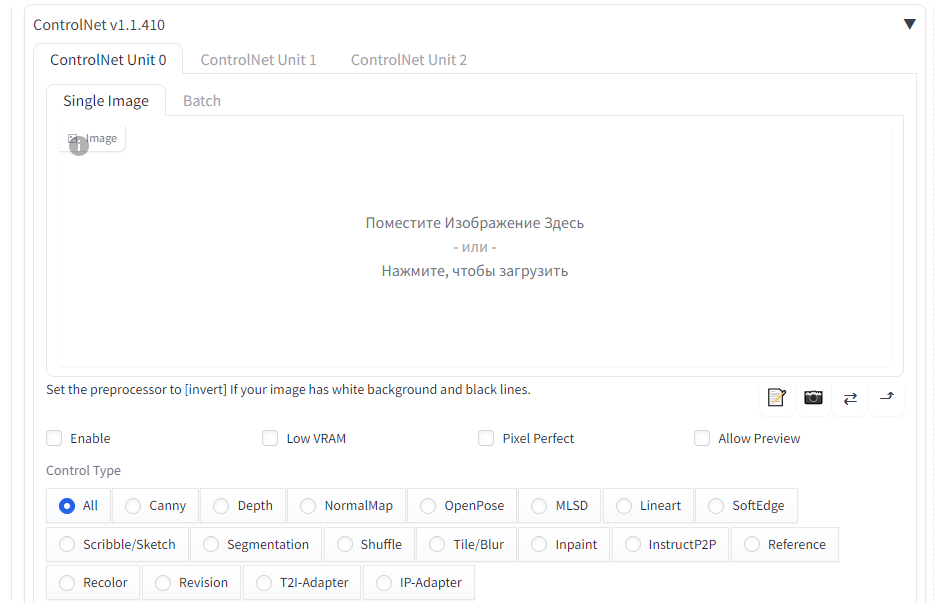Toggle the Low VRAM checkbox
The width and height of the screenshot is (948, 612).
(270, 438)
